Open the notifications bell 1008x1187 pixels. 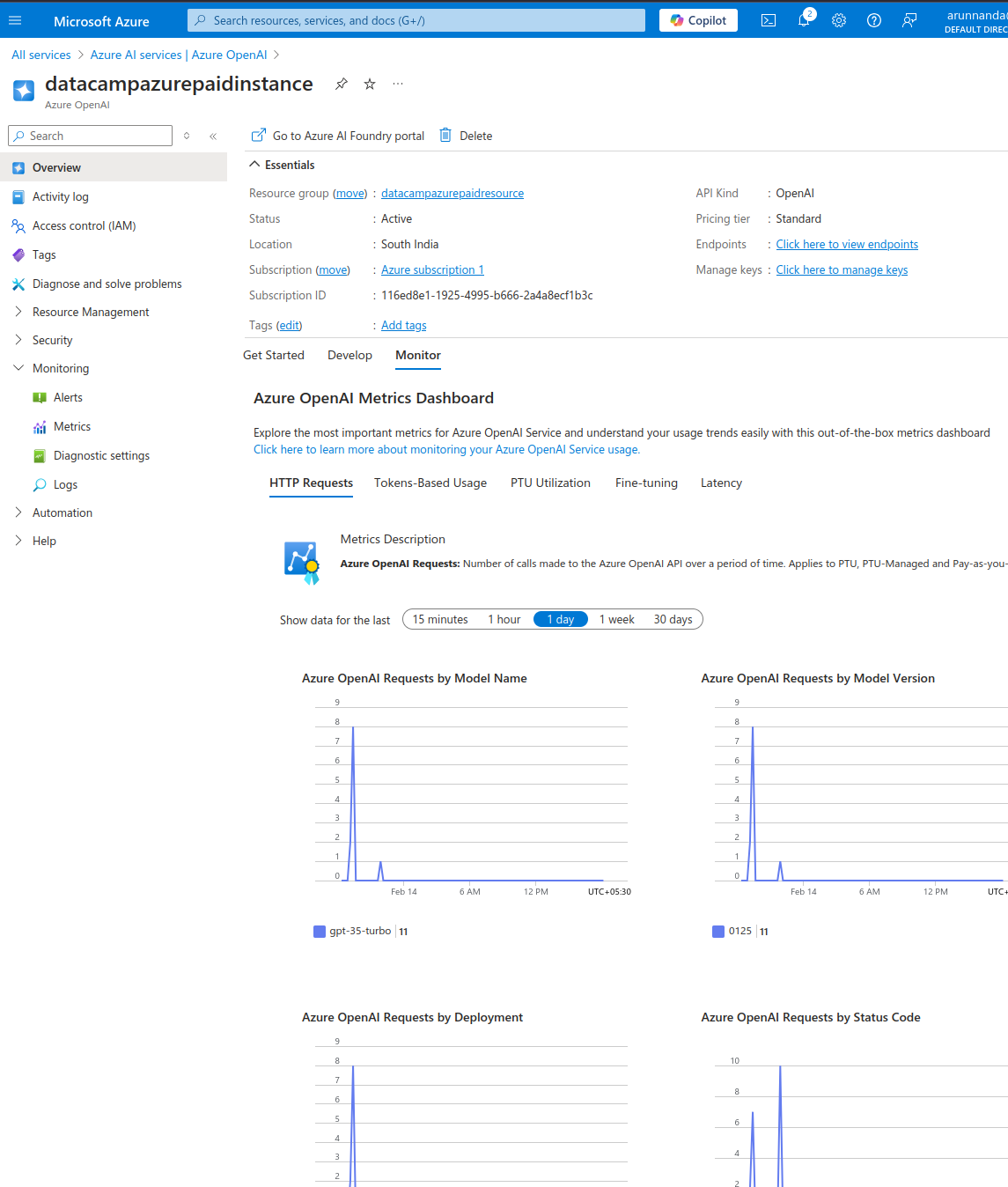coord(804,20)
